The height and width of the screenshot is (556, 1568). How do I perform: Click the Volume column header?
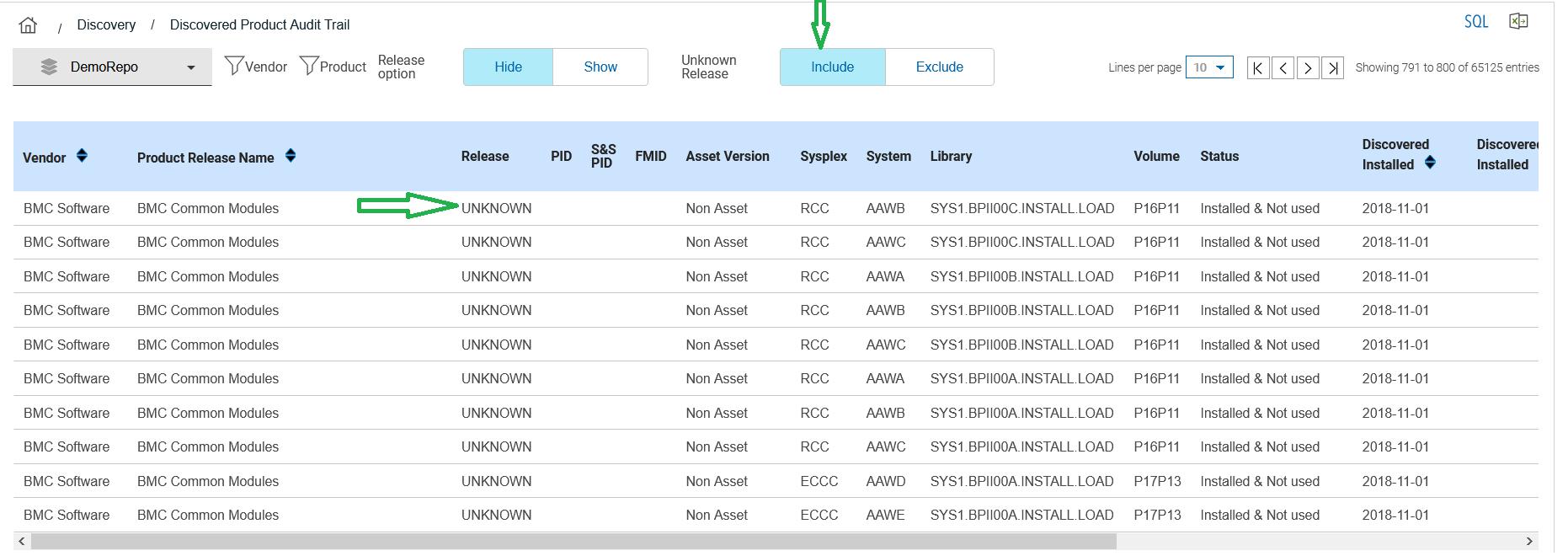point(1156,157)
